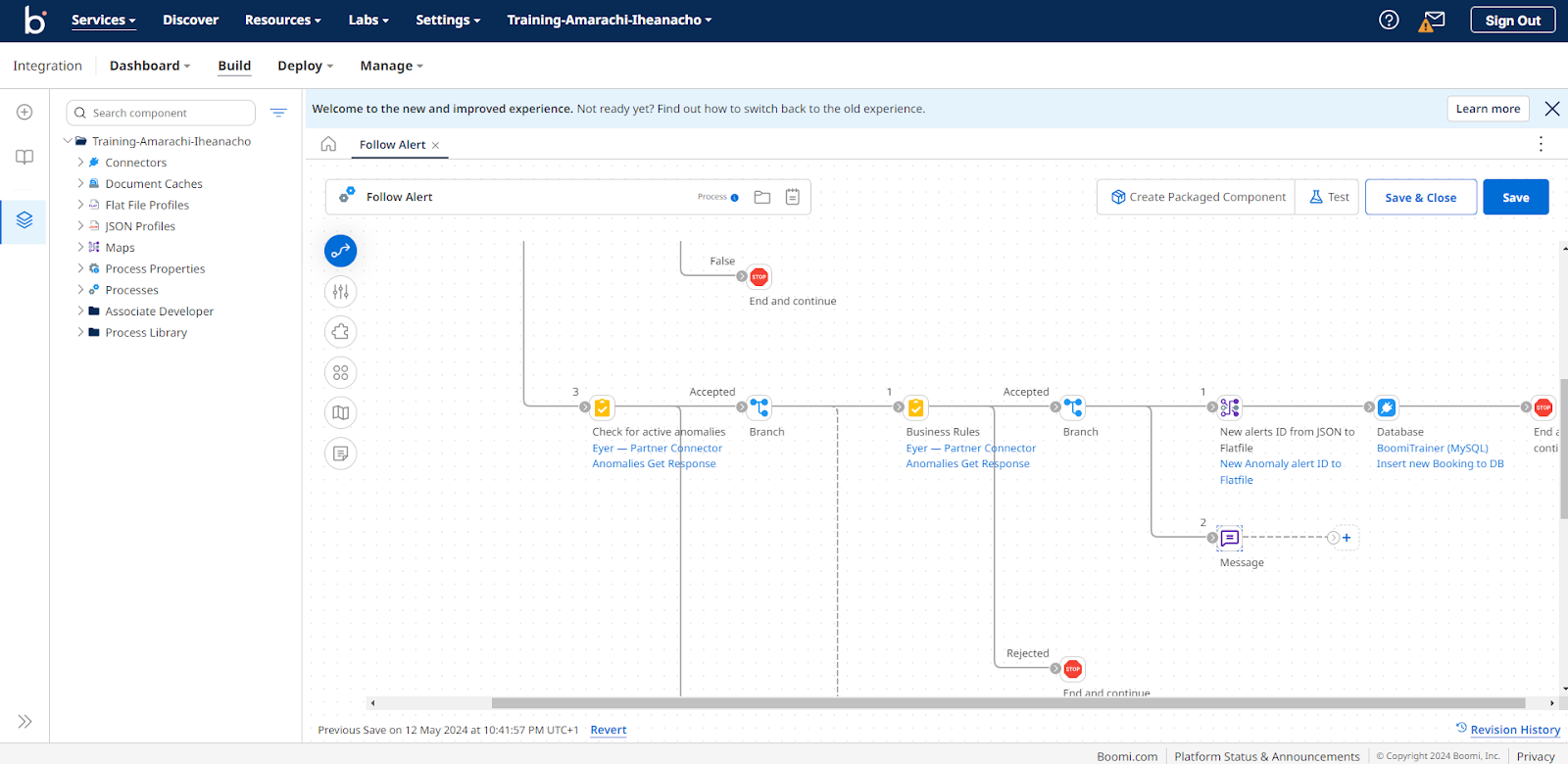Expand the Associate Developer folder
Image resolution: width=1568 pixels, height=764 pixels.
80,311
